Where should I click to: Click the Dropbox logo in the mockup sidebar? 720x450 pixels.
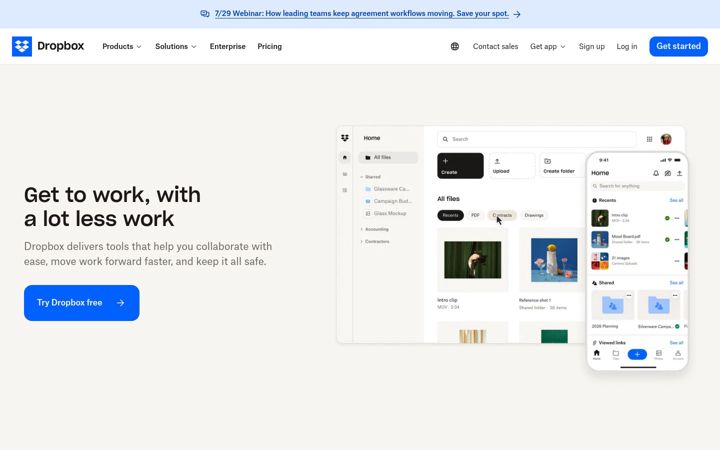pyautogui.click(x=345, y=138)
